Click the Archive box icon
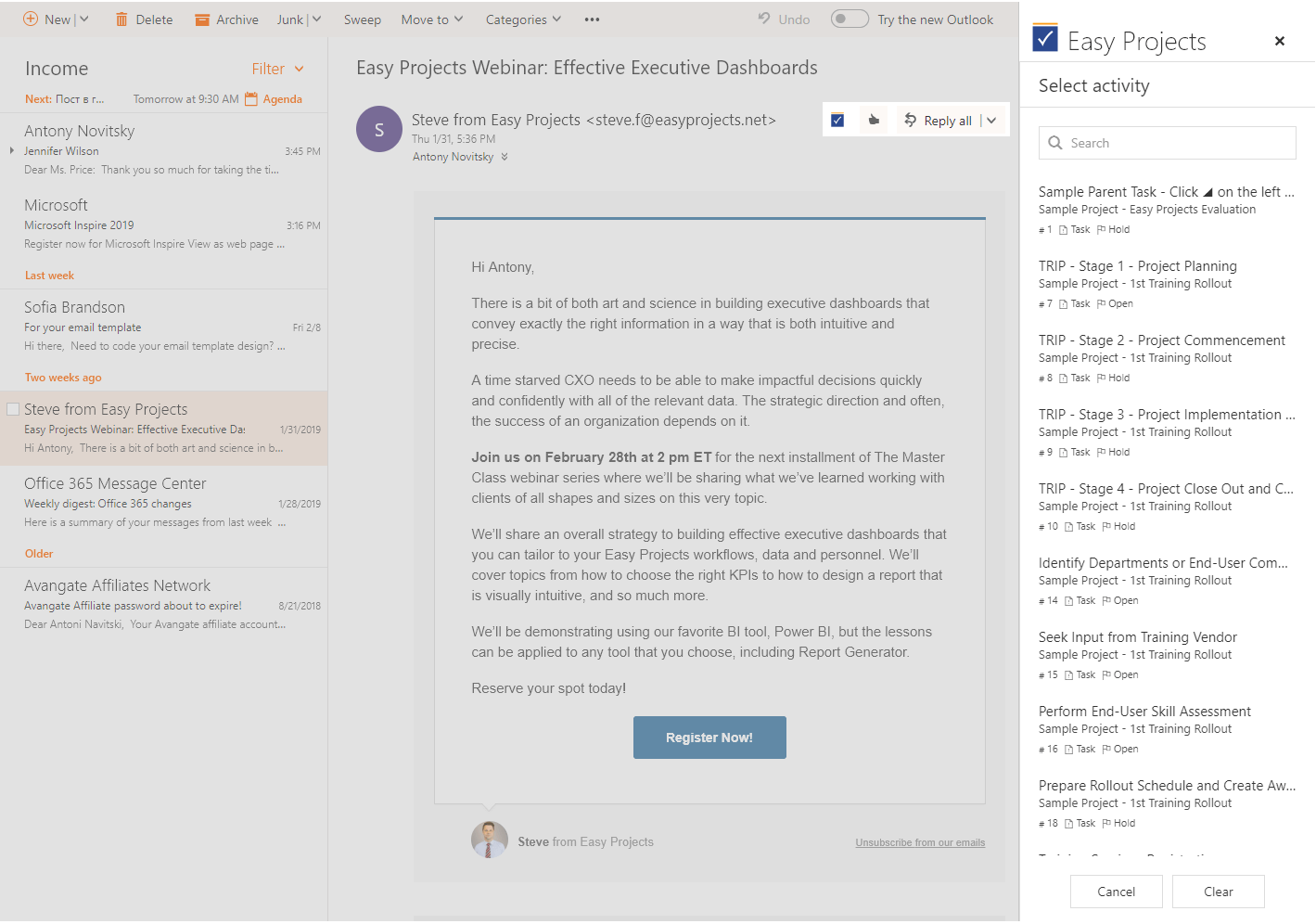 coord(202,19)
